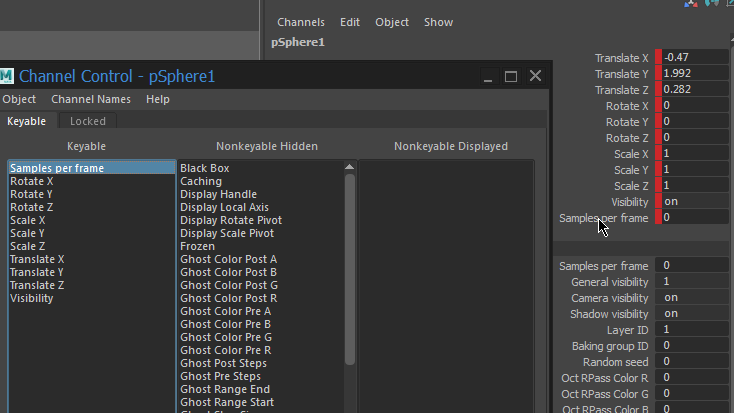Open the Channels menu in Channel Box
Viewport: 734px width, 413px height.
[x=301, y=22]
